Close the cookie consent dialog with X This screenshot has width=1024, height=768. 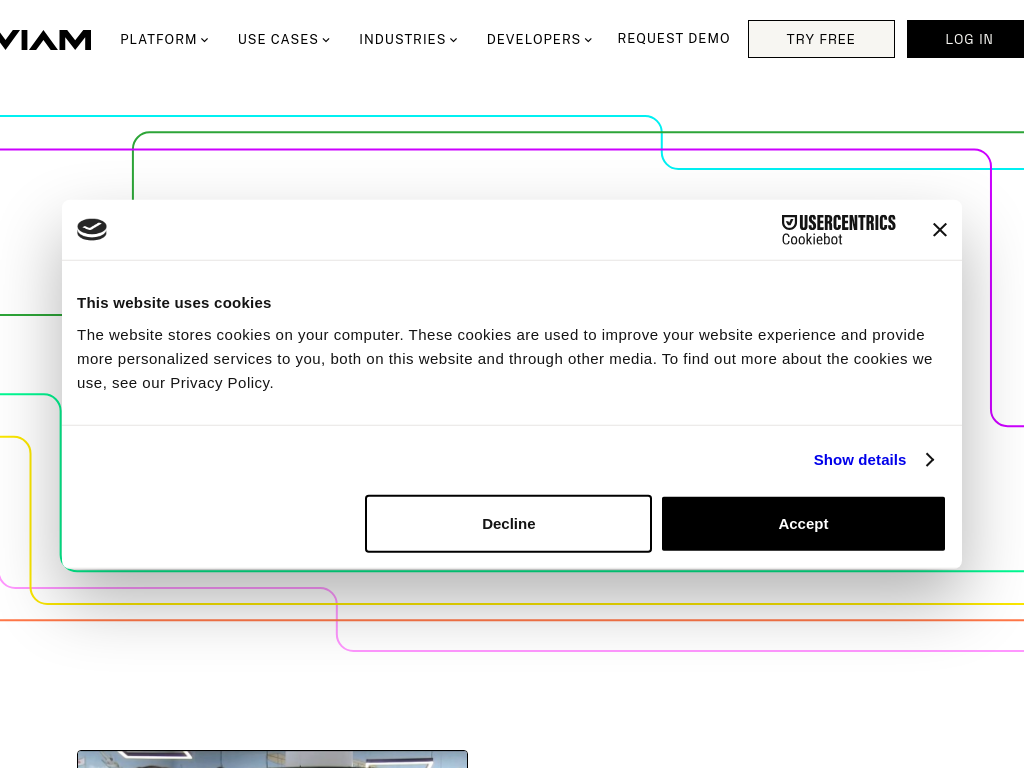[x=939, y=230]
